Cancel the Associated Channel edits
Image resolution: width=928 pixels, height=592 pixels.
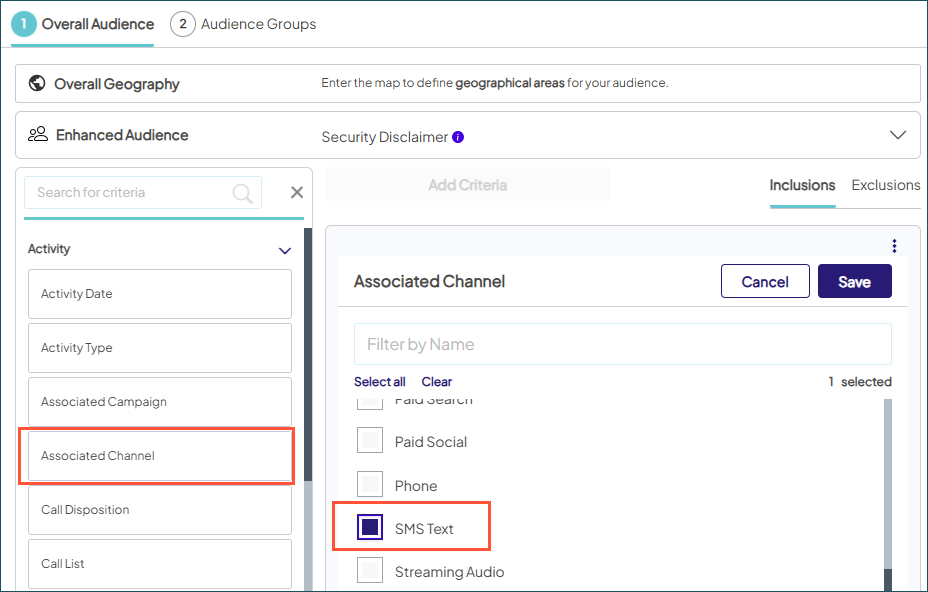point(765,281)
